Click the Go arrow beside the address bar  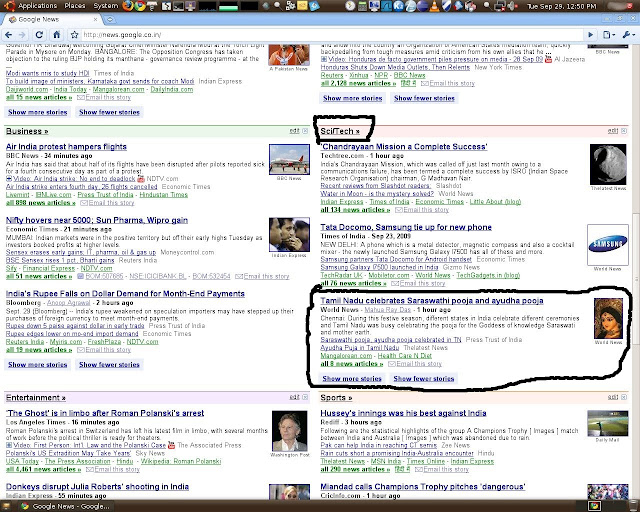(x=590, y=35)
